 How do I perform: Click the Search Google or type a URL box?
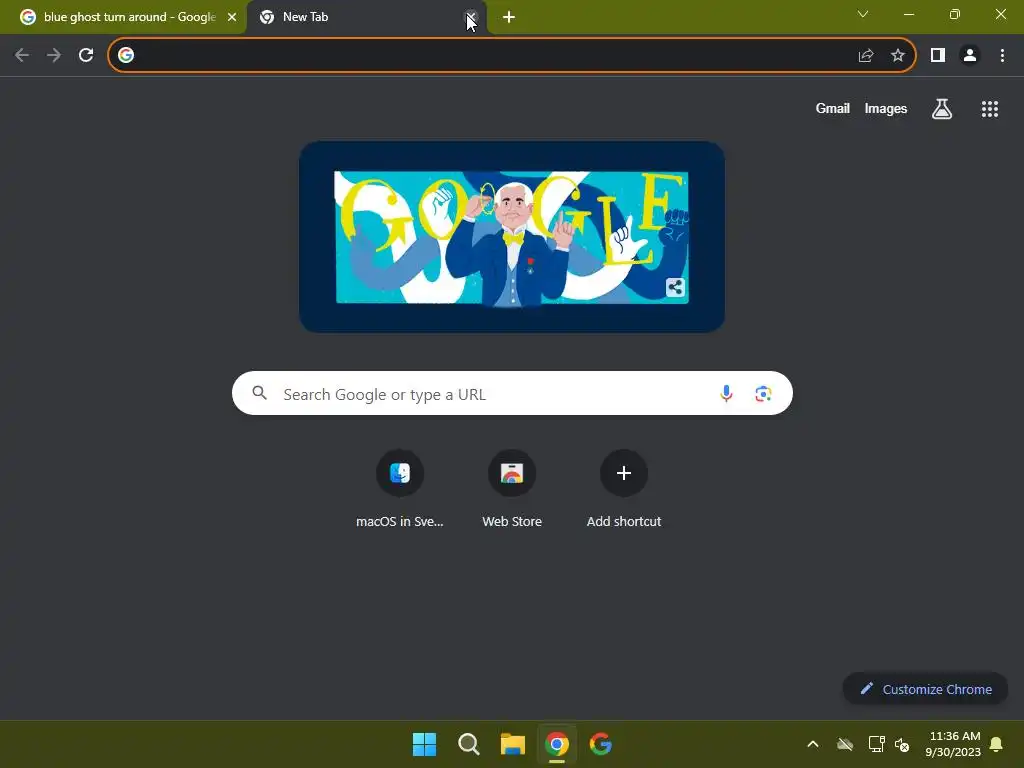[512, 393]
